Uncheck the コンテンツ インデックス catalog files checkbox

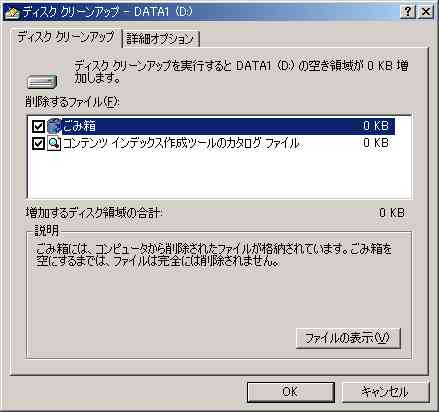pyautogui.click(x=38, y=144)
